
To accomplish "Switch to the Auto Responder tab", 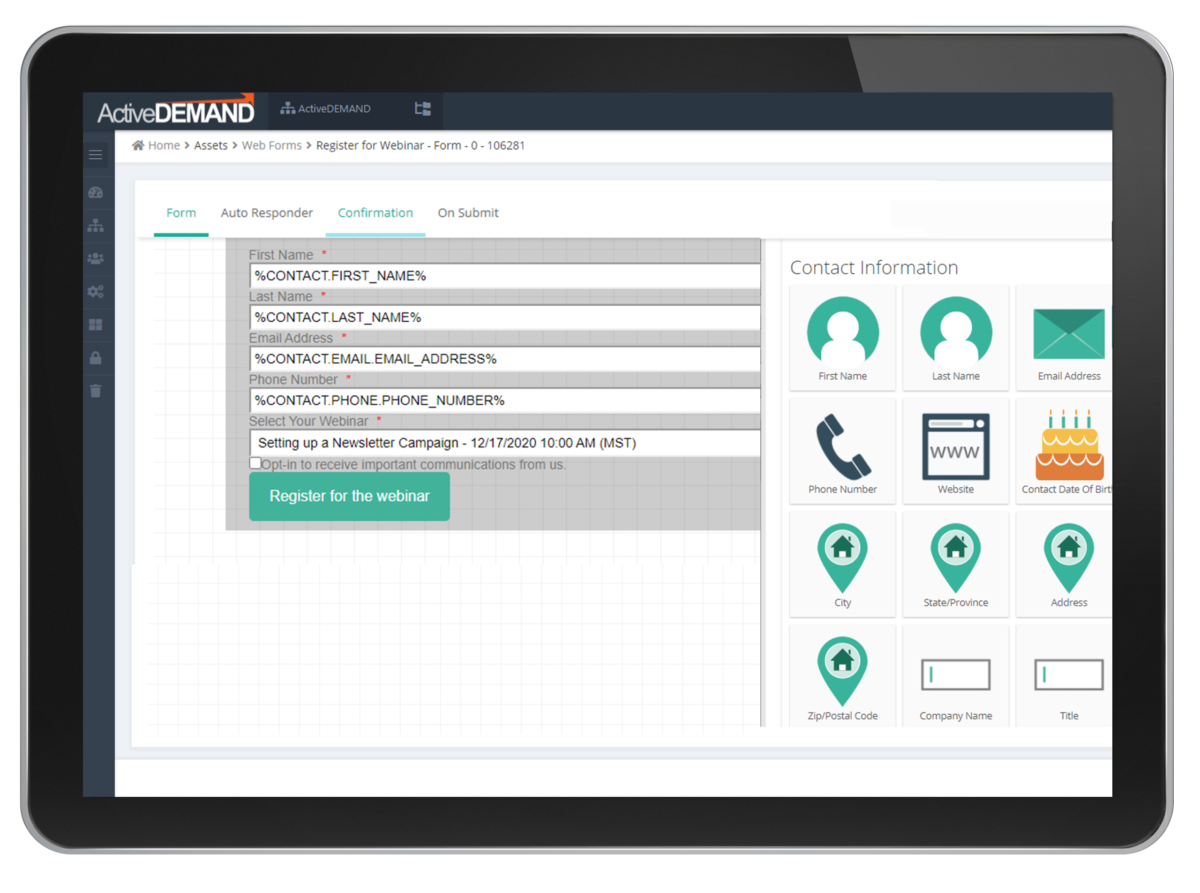I will (x=267, y=213).
